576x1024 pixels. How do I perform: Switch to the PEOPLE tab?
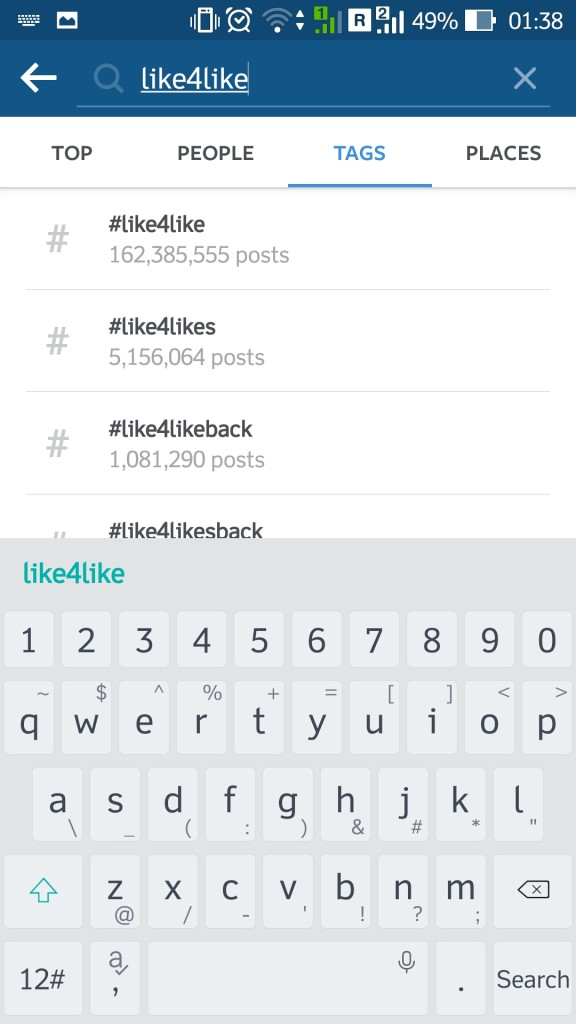point(216,153)
